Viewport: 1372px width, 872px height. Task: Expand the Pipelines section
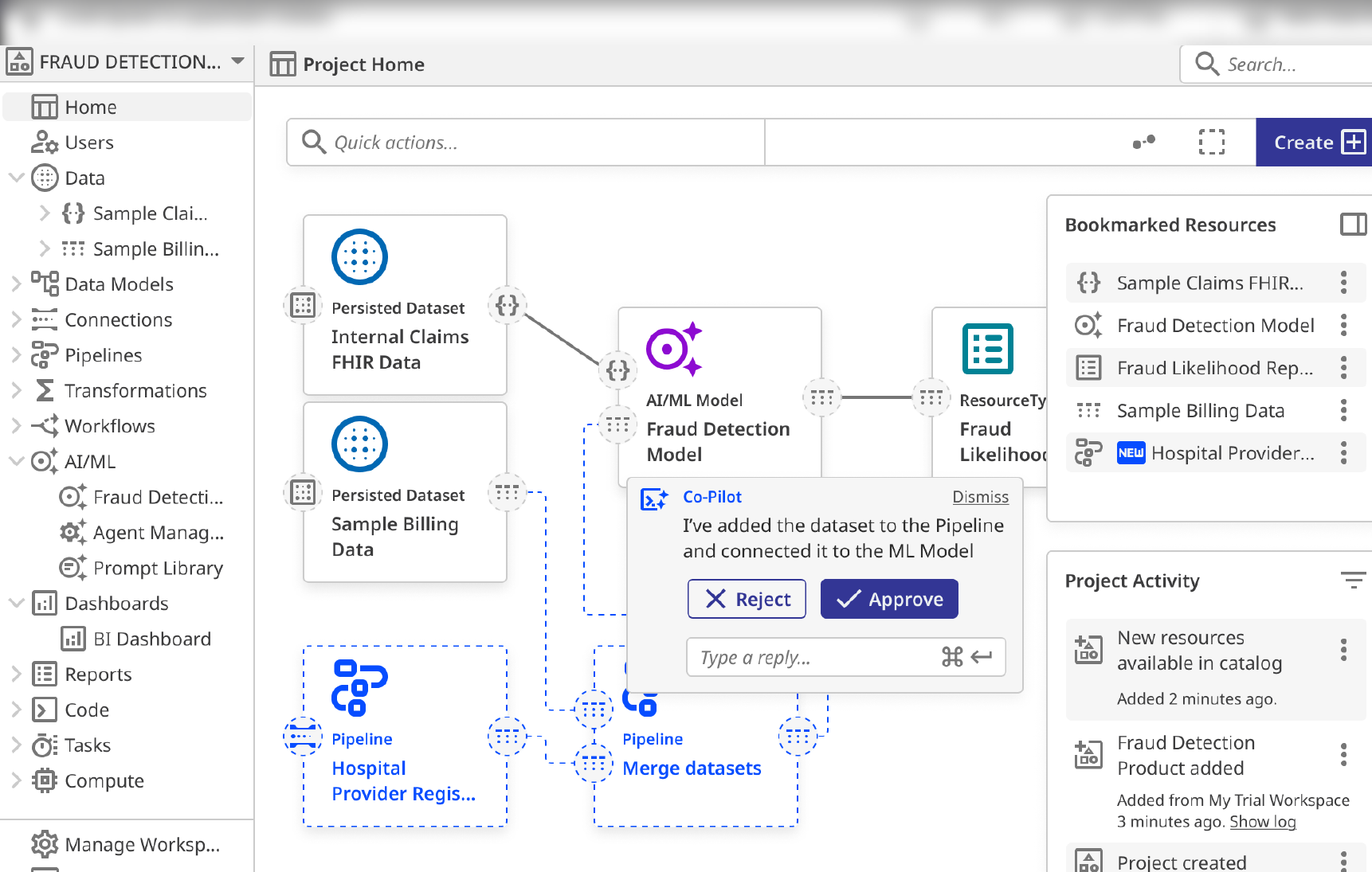click(16, 355)
